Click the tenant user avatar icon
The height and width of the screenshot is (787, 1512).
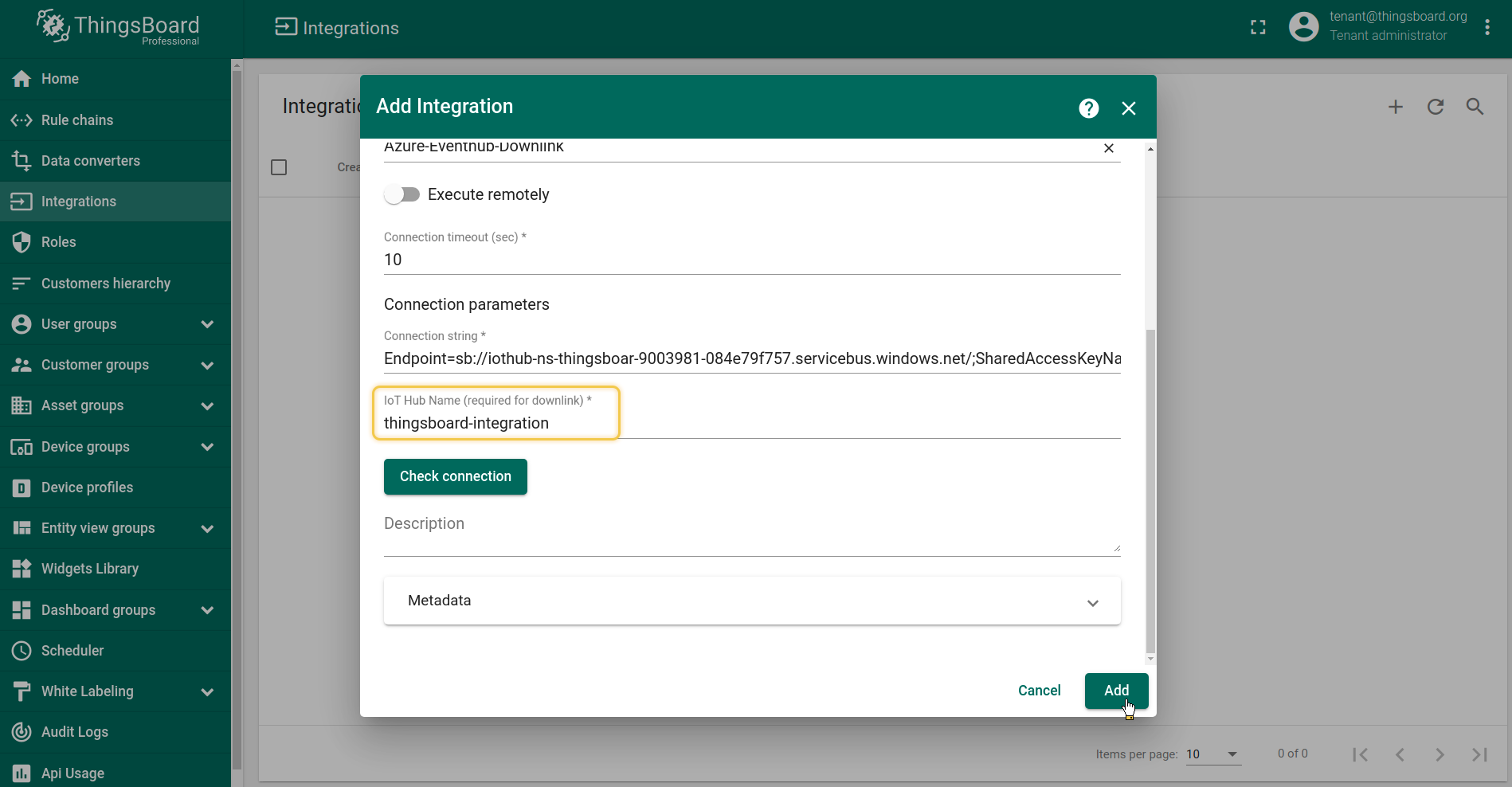point(1303,27)
